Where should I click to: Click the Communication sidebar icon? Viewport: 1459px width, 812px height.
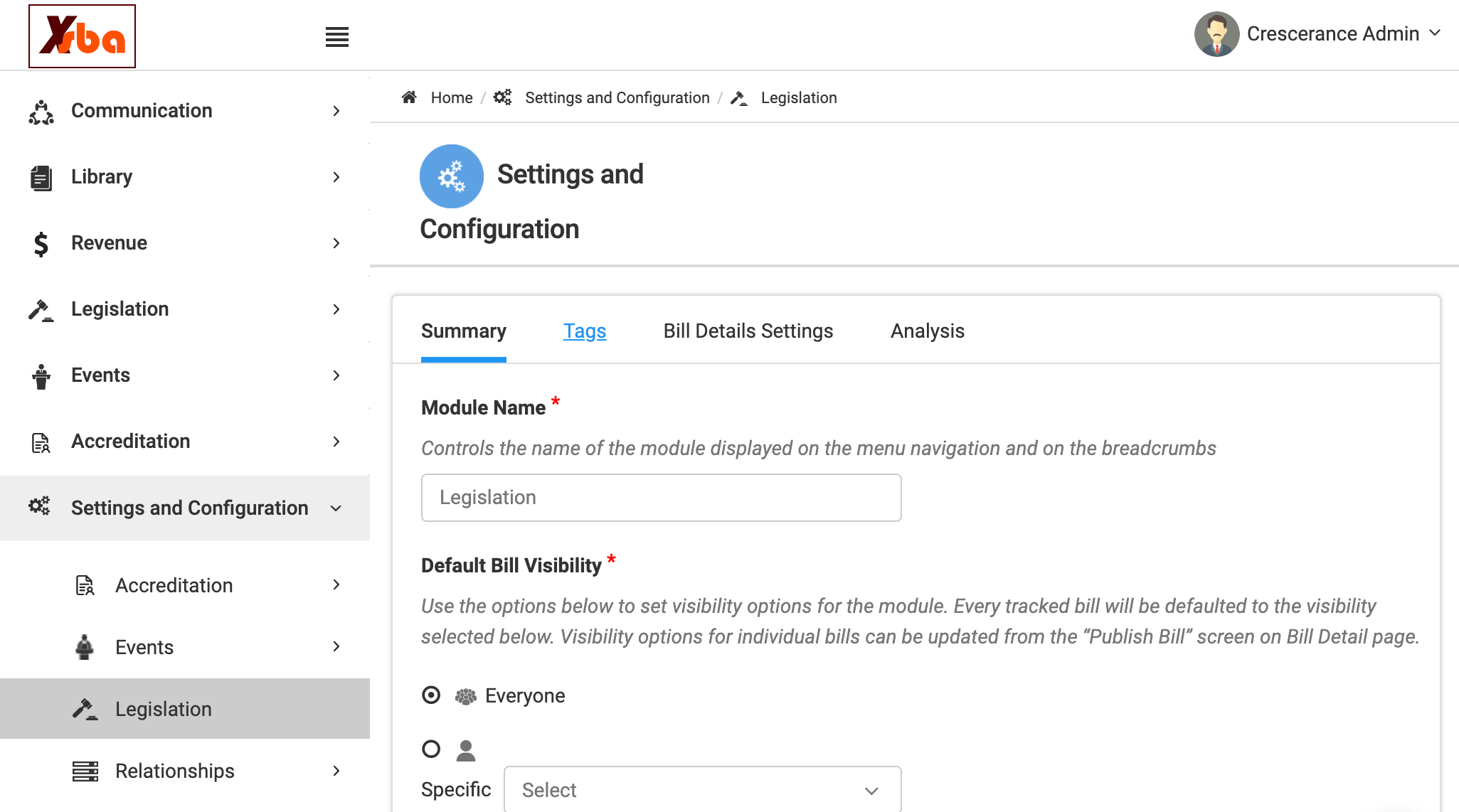(41, 112)
